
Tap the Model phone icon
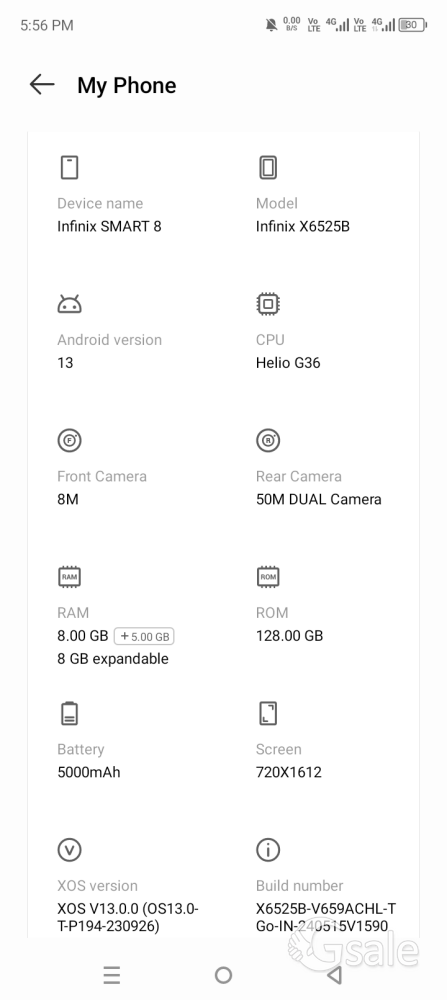268,167
